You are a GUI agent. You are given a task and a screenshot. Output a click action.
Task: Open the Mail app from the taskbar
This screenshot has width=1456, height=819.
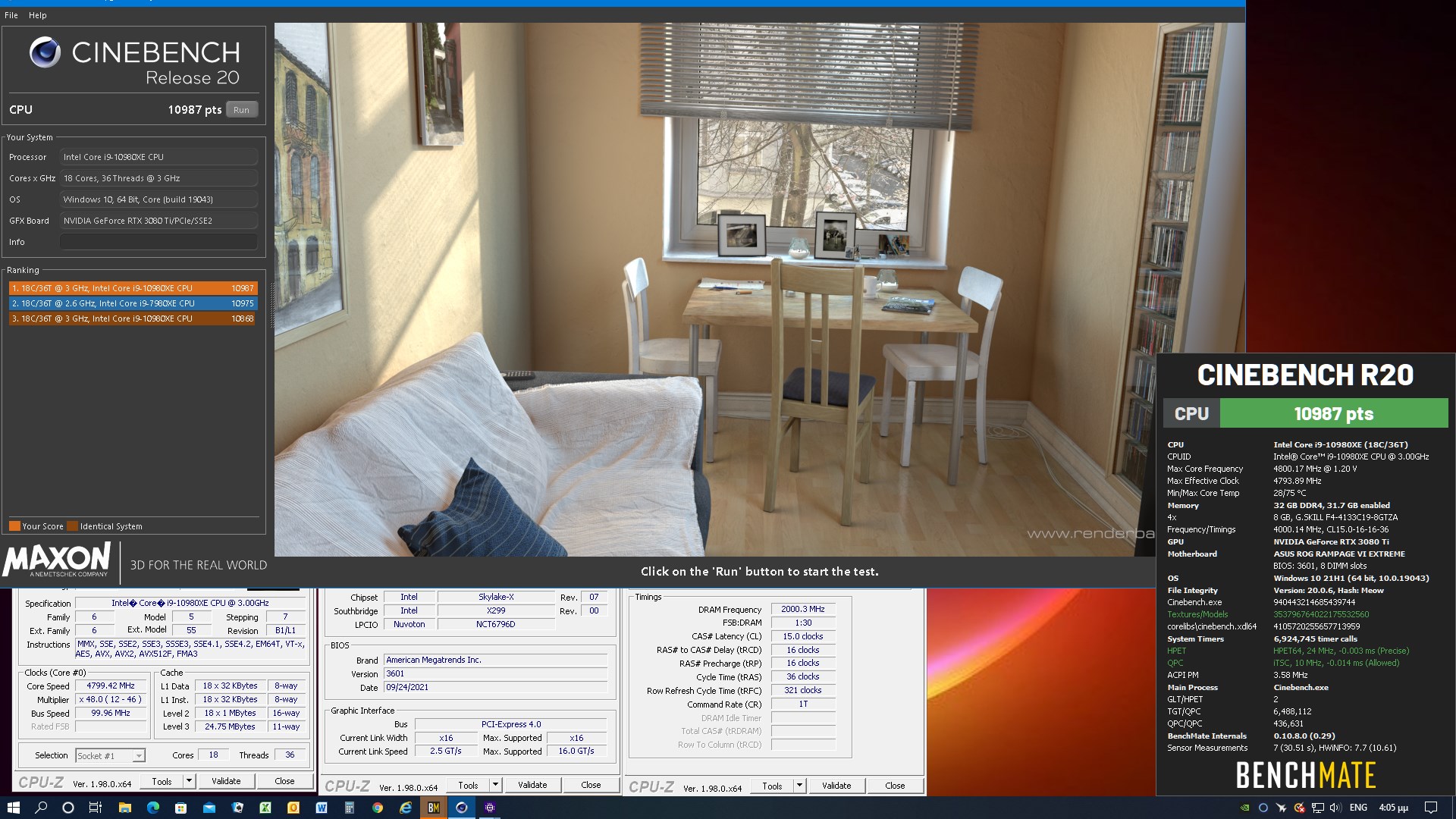[209, 808]
